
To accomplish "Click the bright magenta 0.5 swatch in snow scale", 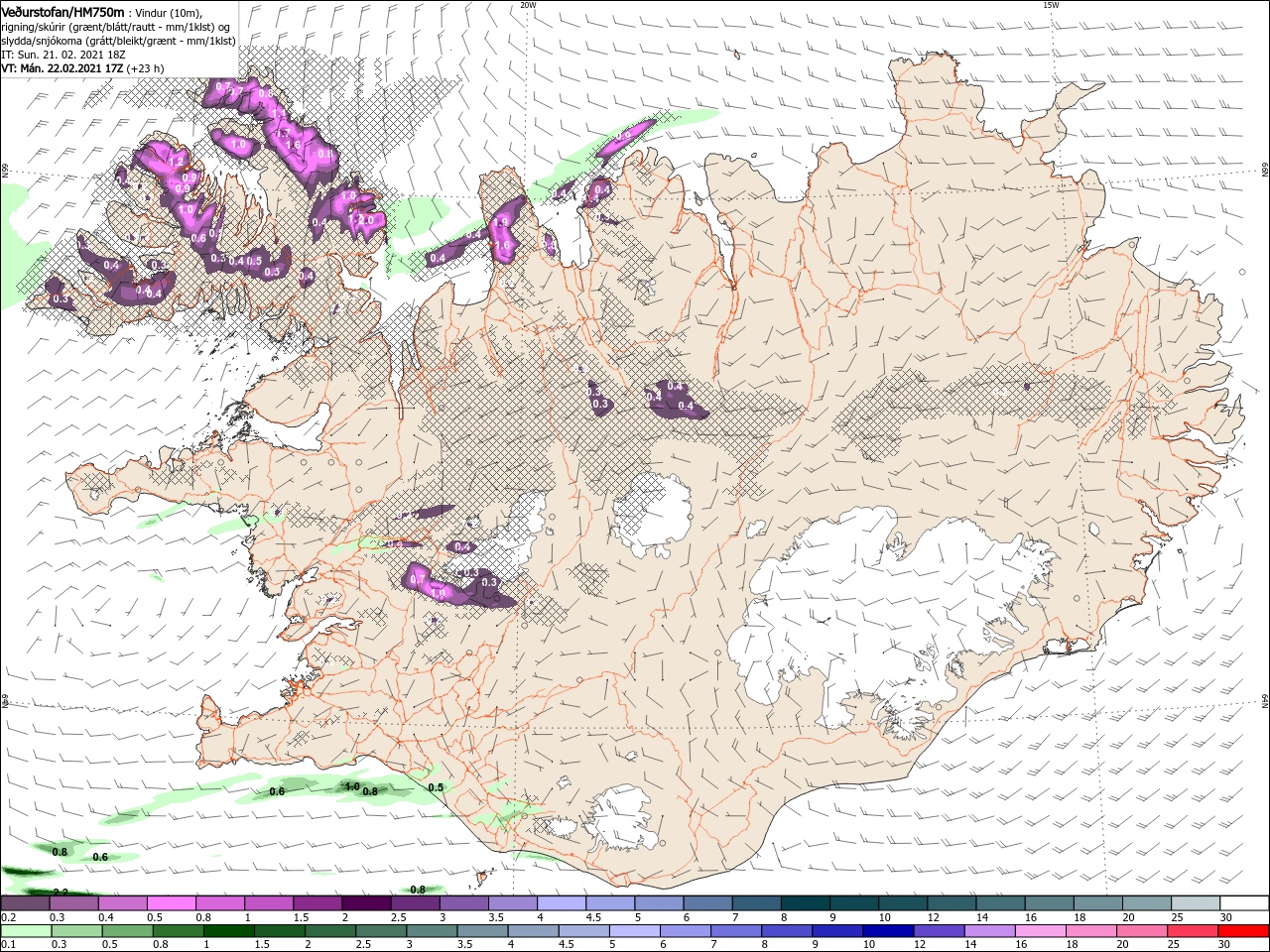I will [x=172, y=903].
